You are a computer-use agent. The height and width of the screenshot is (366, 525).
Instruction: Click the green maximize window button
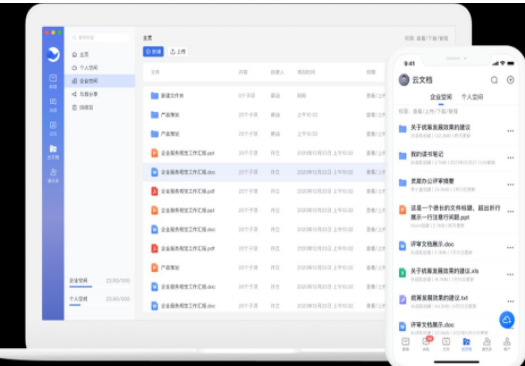60,32
